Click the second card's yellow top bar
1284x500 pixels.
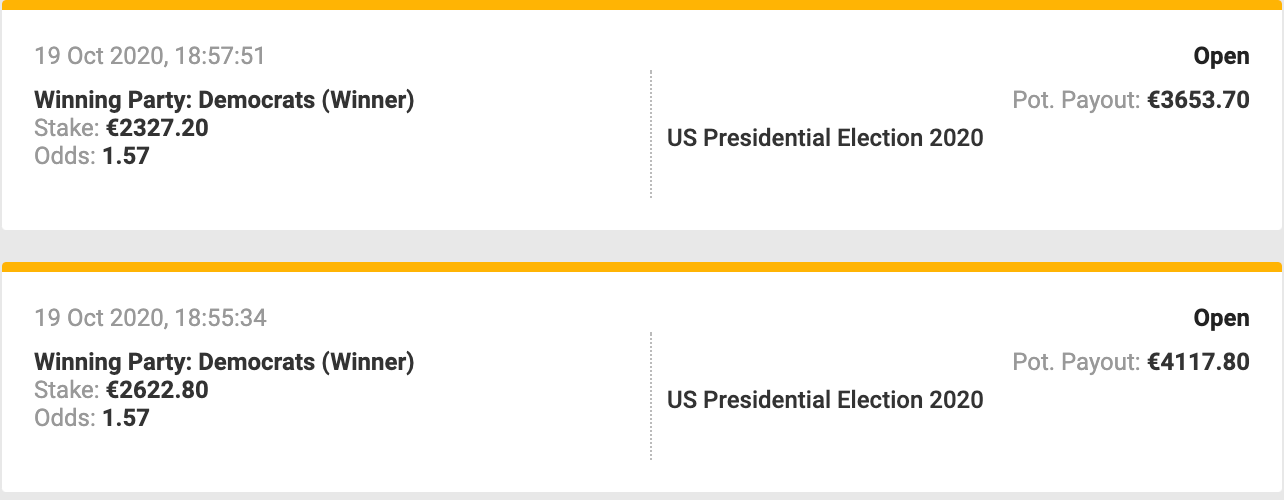642,267
